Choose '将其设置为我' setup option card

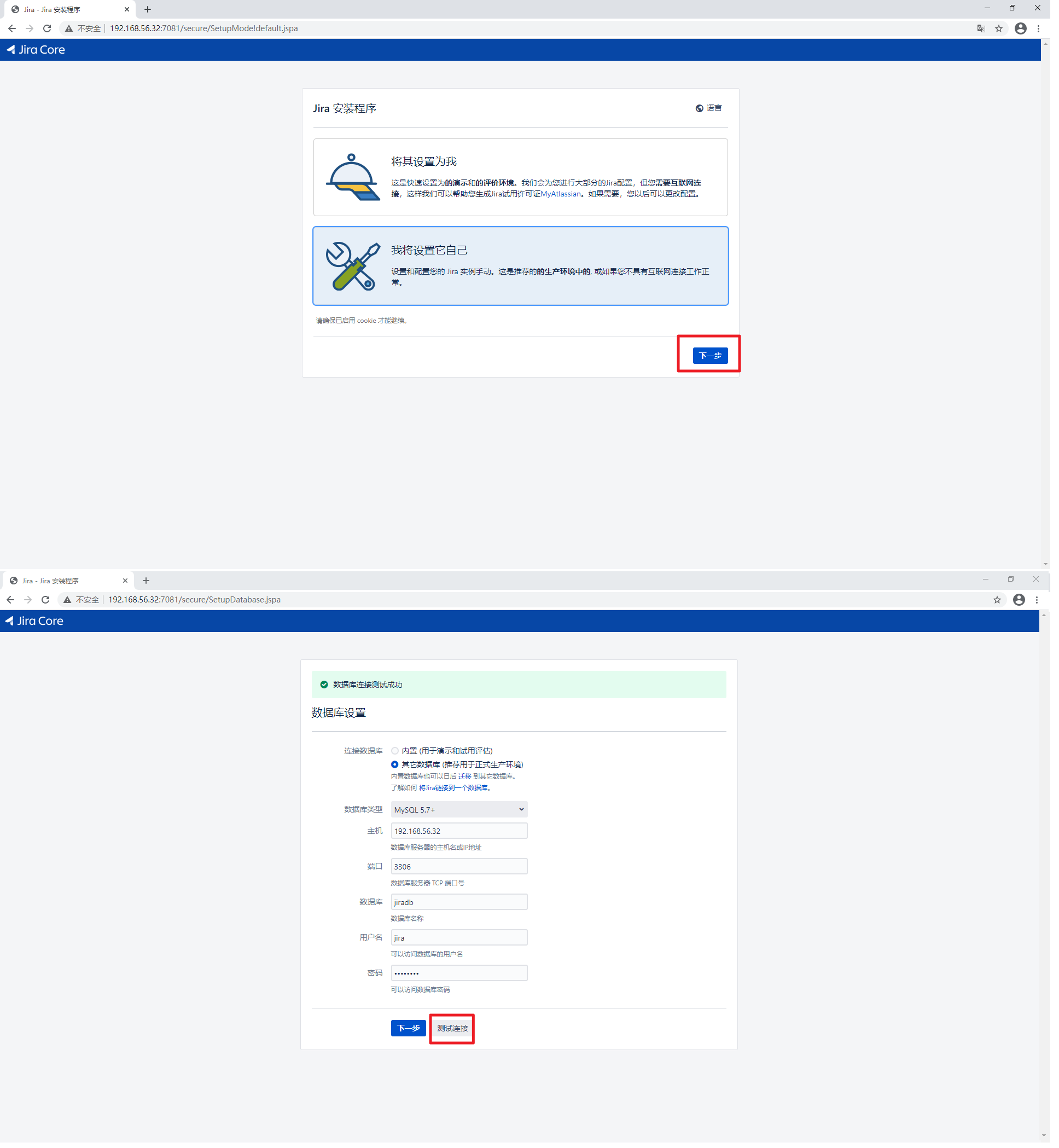click(x=525, y=178)
